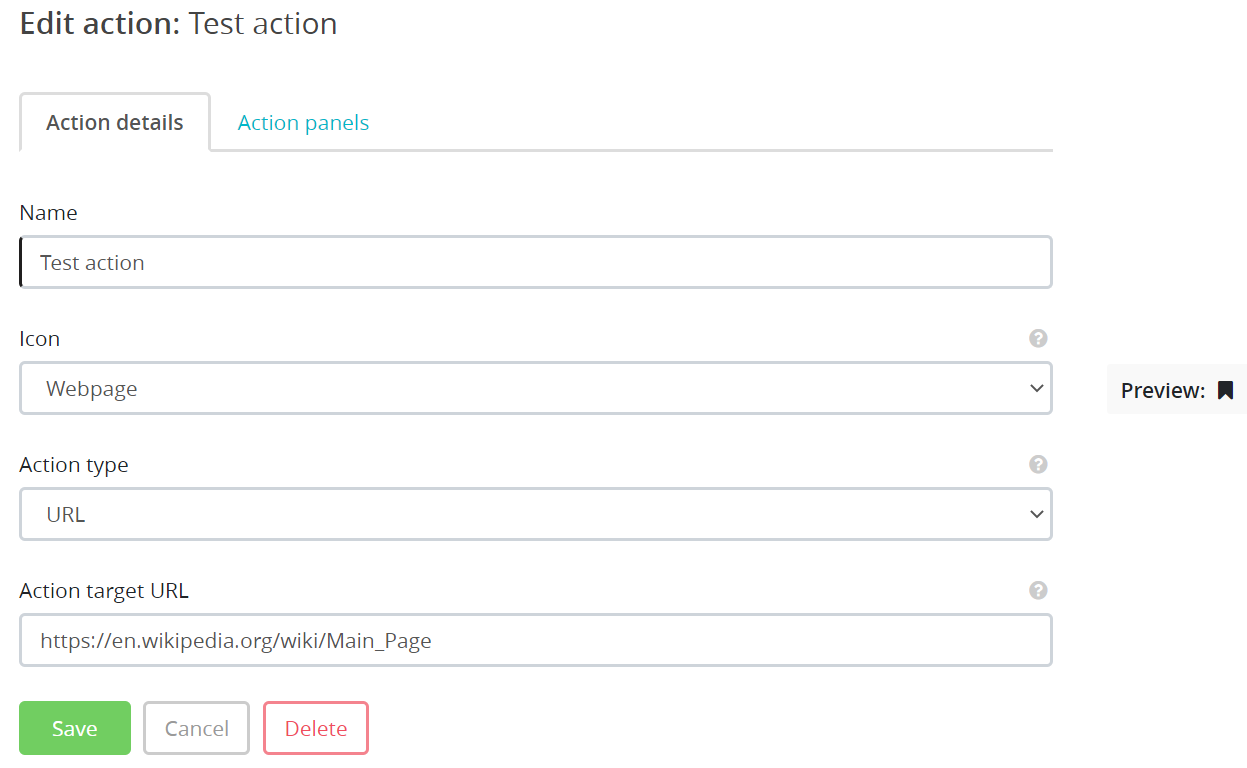Click into the Action target URL field
The width and height of the screenshot is (1247, 768).
pyautogui.click(x=535, y=640)
